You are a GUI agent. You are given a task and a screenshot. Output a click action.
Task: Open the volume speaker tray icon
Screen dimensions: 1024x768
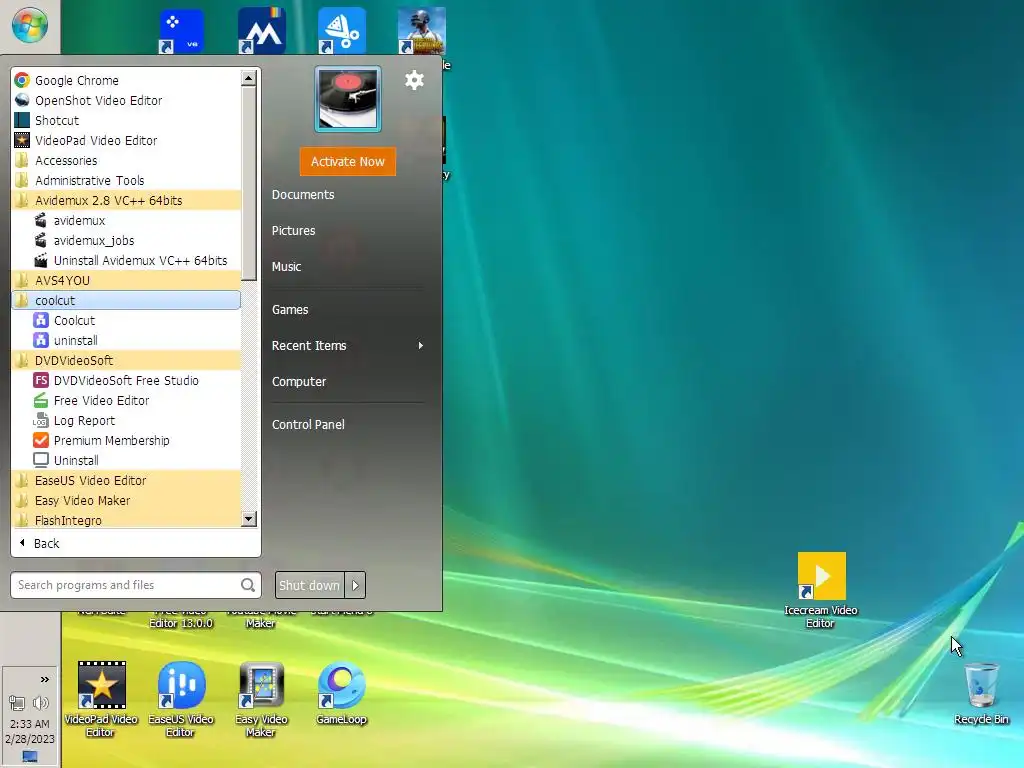(x=40, y=703)
